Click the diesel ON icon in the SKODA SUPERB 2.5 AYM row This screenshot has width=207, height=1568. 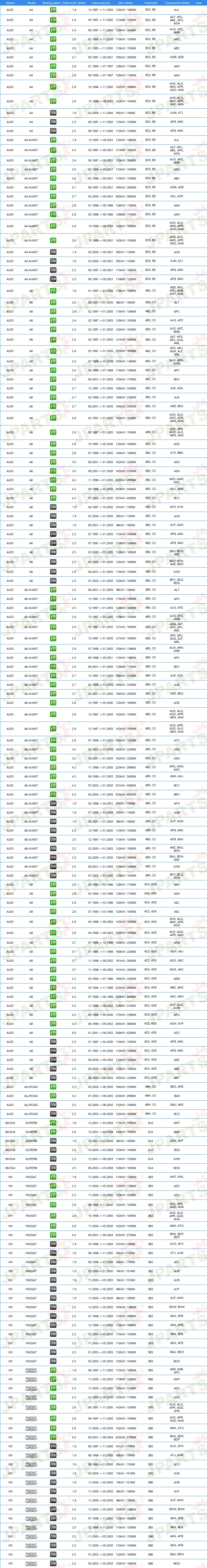click(53, 1159)
